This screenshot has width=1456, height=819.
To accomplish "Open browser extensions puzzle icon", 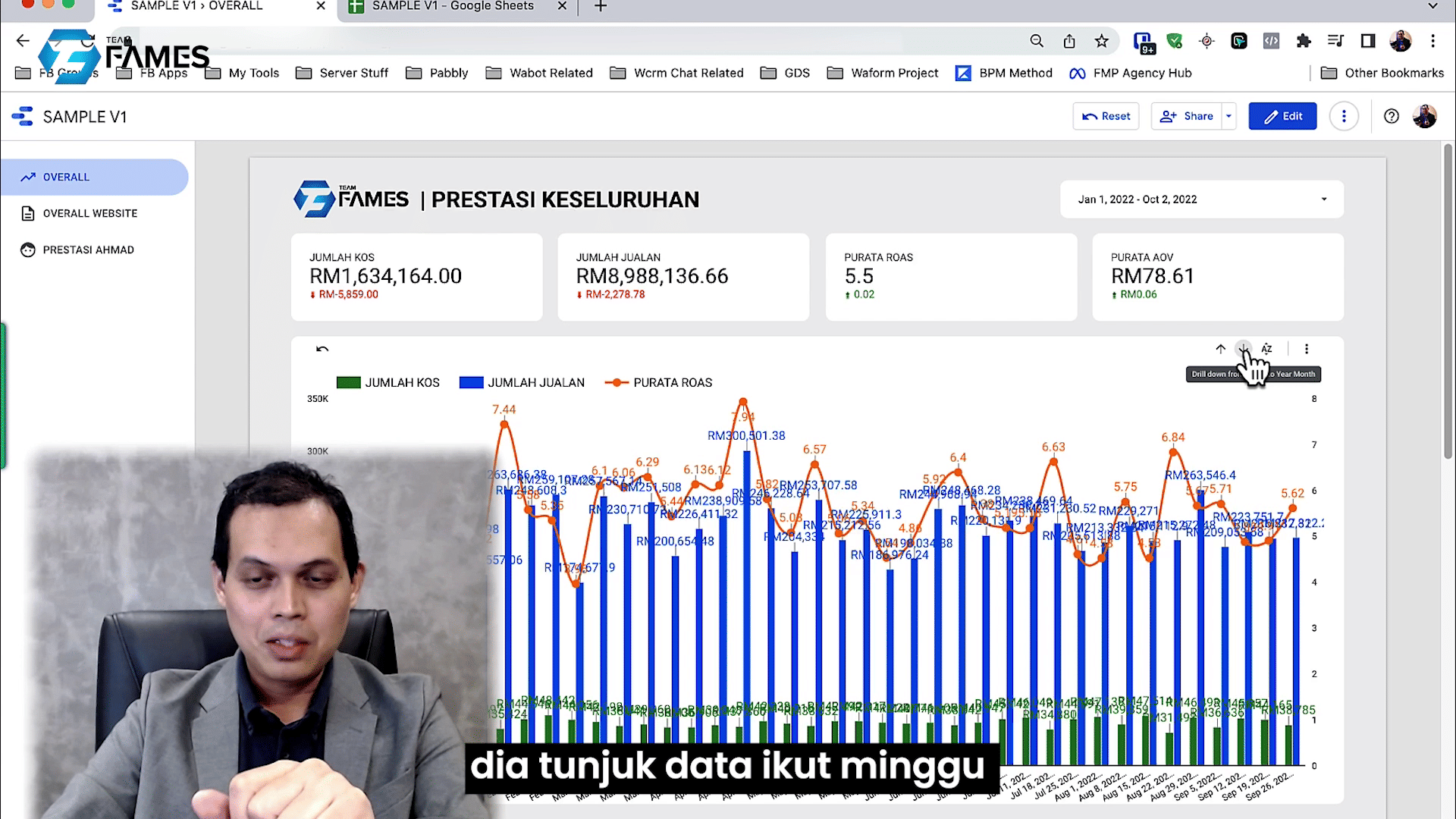I will pos(1304,41).
